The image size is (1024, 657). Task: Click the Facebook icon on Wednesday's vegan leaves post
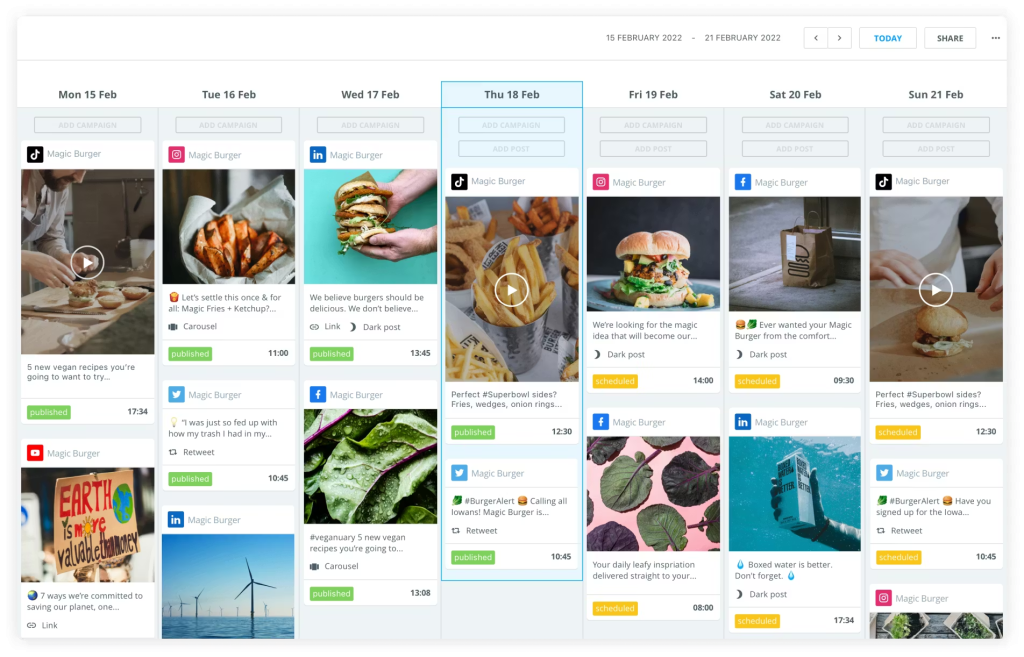coord(318,395)
